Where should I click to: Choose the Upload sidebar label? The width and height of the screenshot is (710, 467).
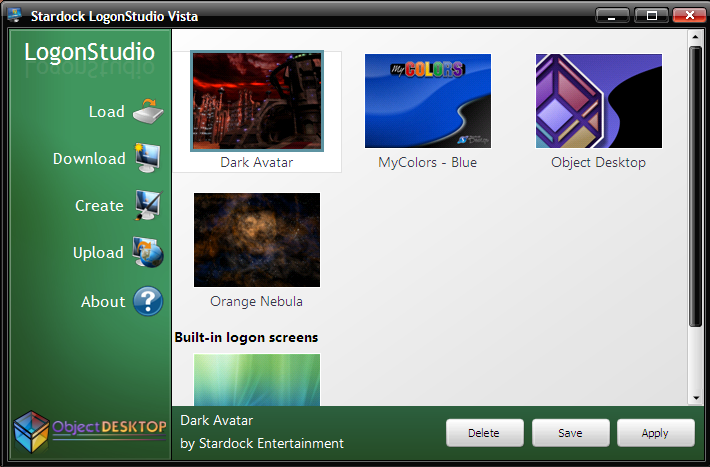98,253
